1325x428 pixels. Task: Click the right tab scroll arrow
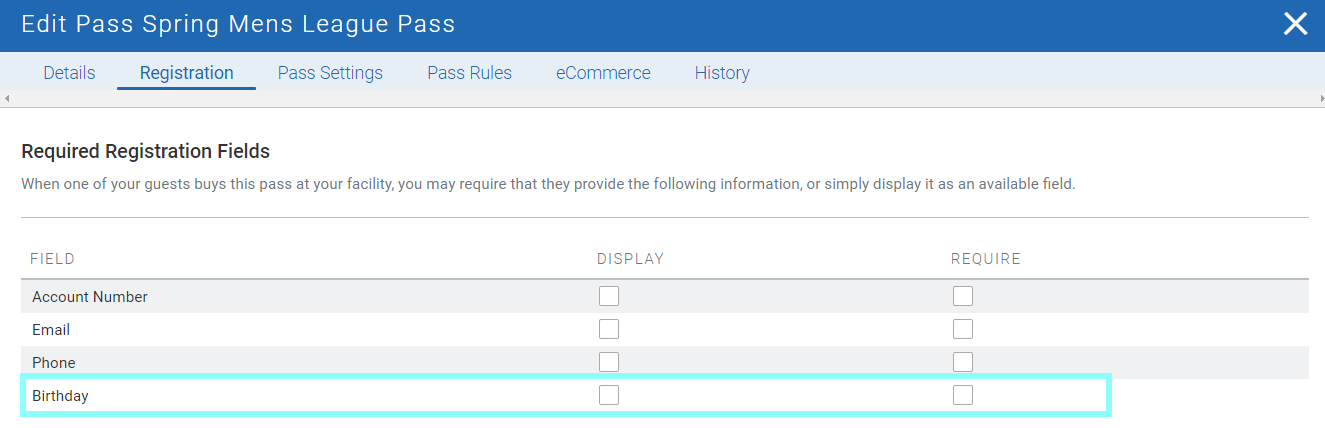pyautogui.click(x=1318, y=99)
